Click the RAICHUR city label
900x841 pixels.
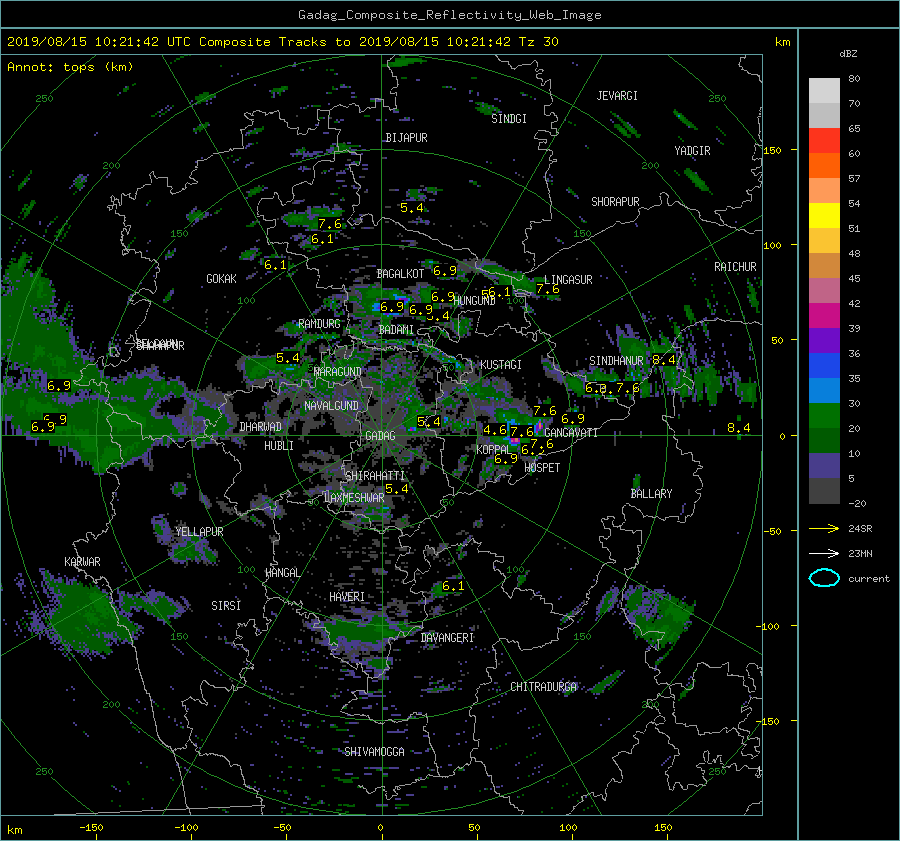735,267
